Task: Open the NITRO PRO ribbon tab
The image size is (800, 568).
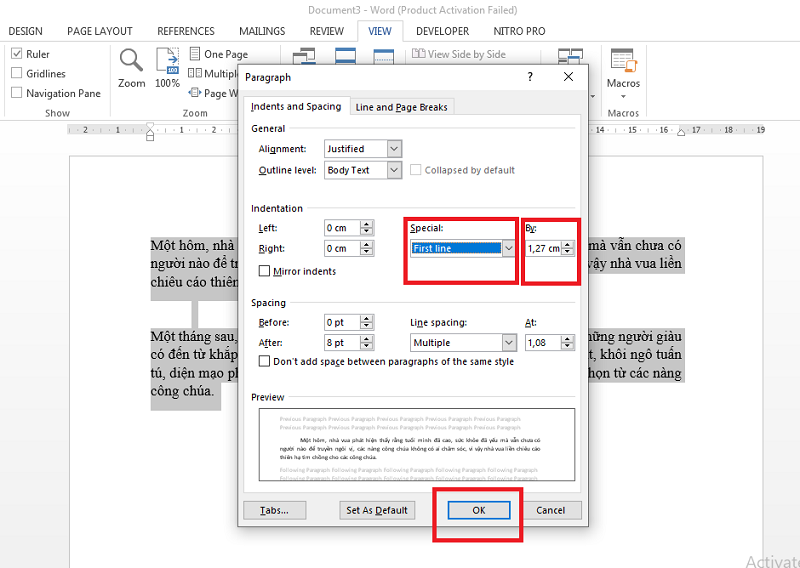Action: [x=519, y=31]
